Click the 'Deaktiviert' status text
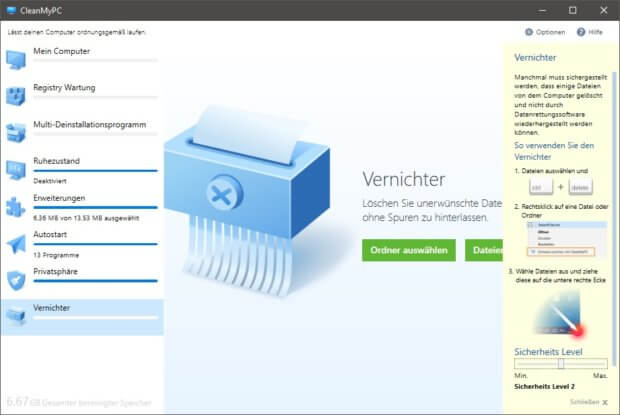Screen dimensions: 620x415 (50, 181)
